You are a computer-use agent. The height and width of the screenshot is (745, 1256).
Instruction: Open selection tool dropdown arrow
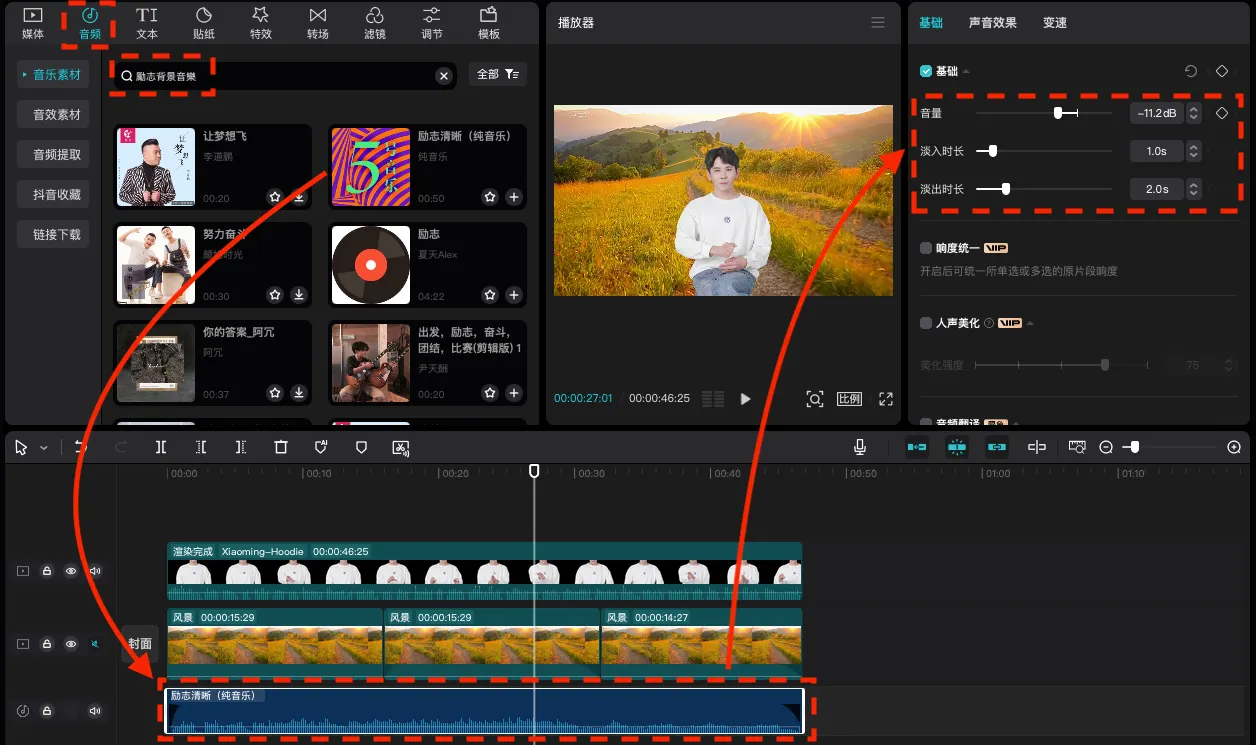pos(43,448)
